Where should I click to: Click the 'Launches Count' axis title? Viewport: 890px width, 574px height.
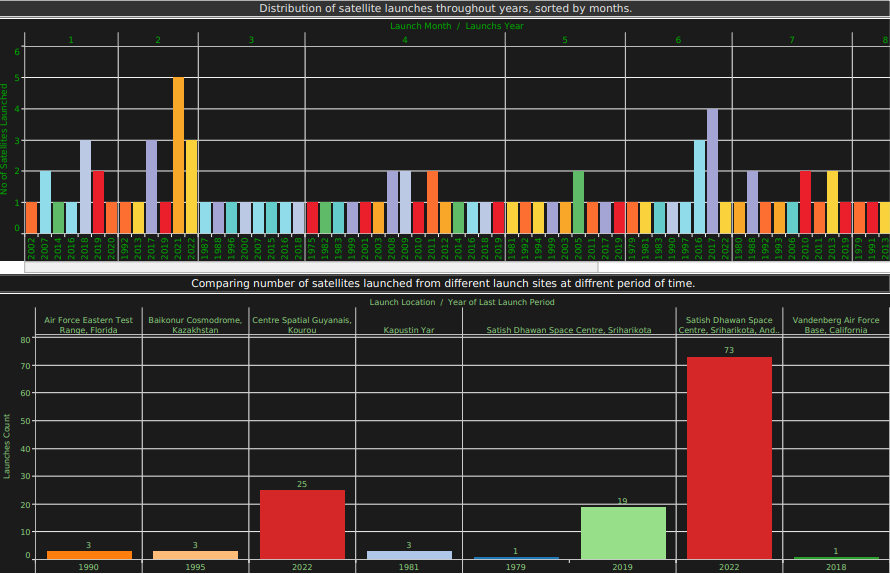(7, 446)
